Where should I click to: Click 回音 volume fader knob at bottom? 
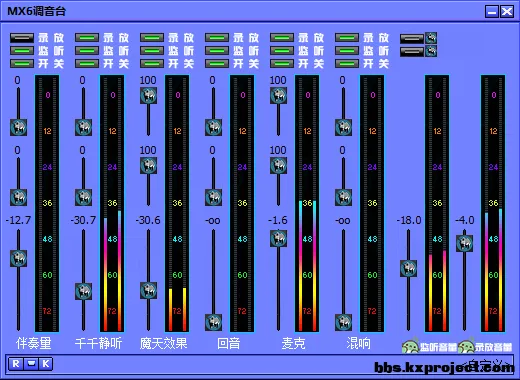click(x=213, y=322)
